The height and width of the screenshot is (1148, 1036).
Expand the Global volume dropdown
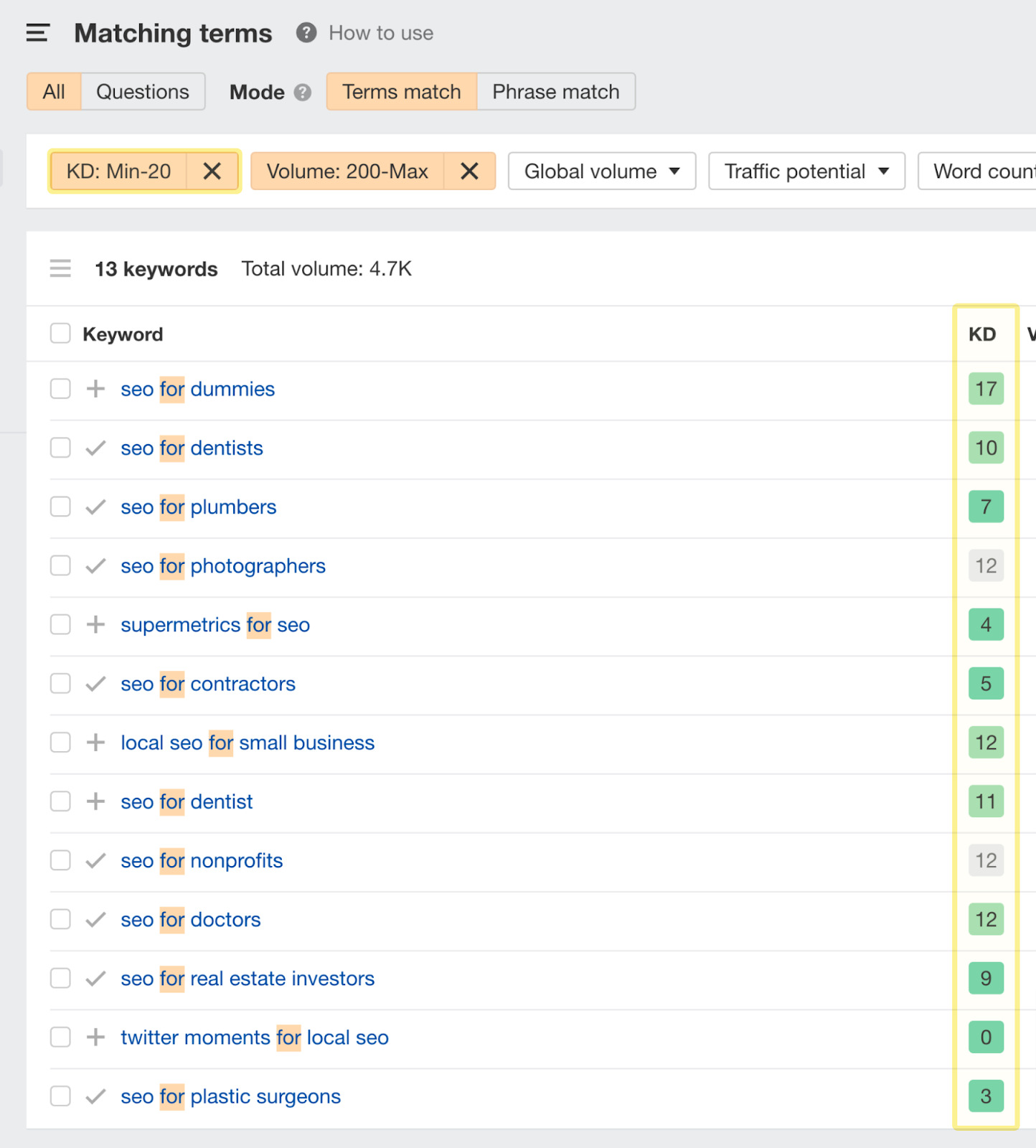[x=601, y=171]
